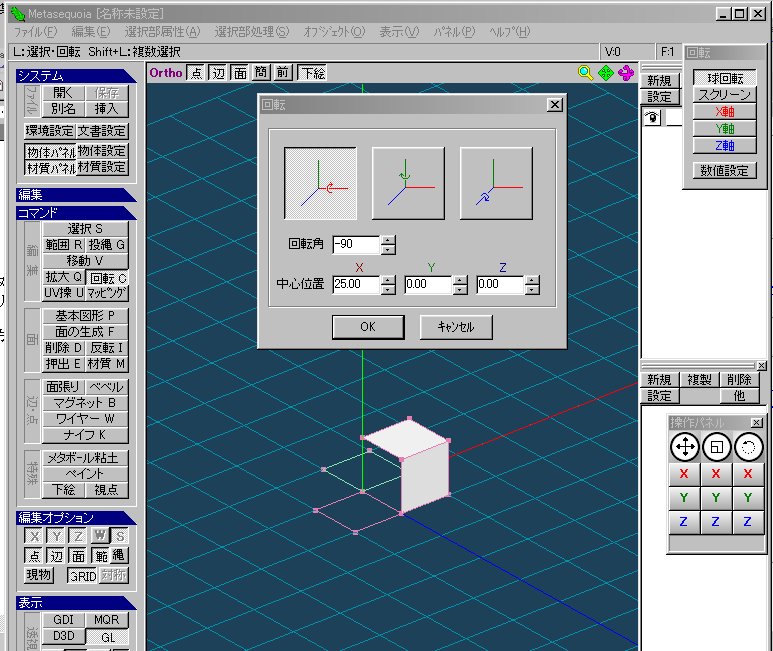Viewport: 773px width, 651px height.
Task: Collapse the システム panel header
Action: (76, 75)
